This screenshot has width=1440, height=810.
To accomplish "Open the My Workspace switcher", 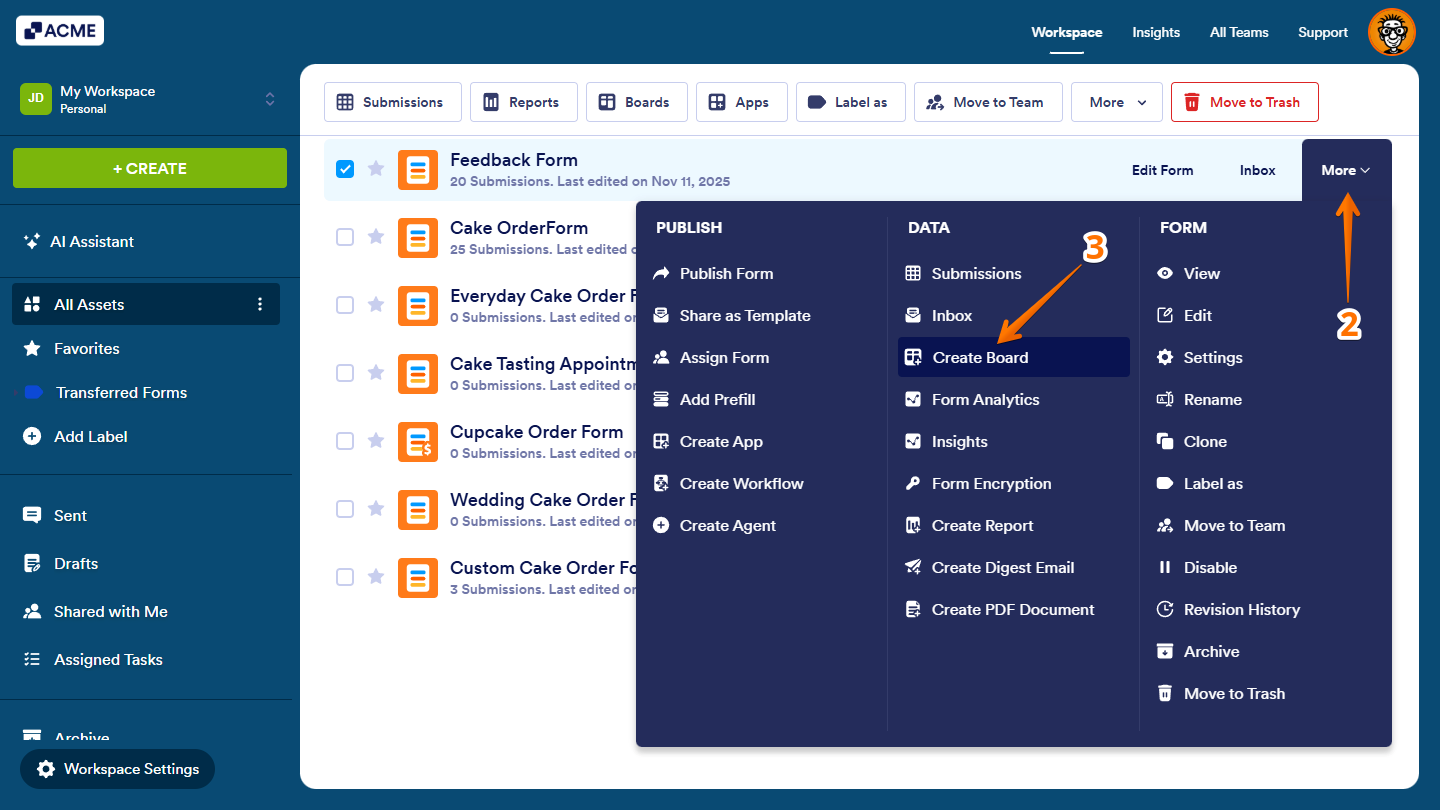I will pyautogui.click(x=268, y=99).
